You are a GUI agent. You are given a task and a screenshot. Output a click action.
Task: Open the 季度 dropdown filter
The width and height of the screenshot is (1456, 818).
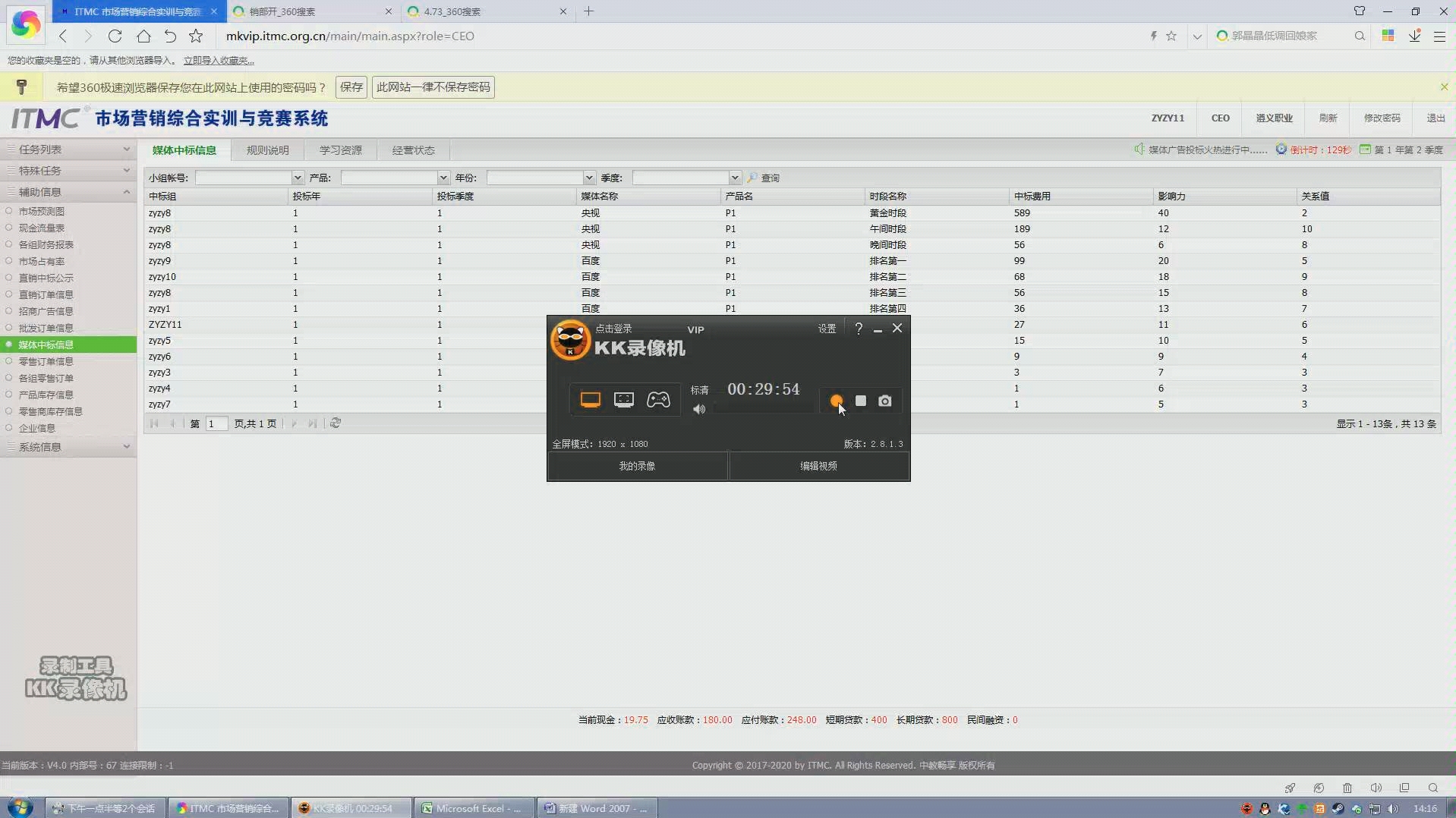pos(734,178)
